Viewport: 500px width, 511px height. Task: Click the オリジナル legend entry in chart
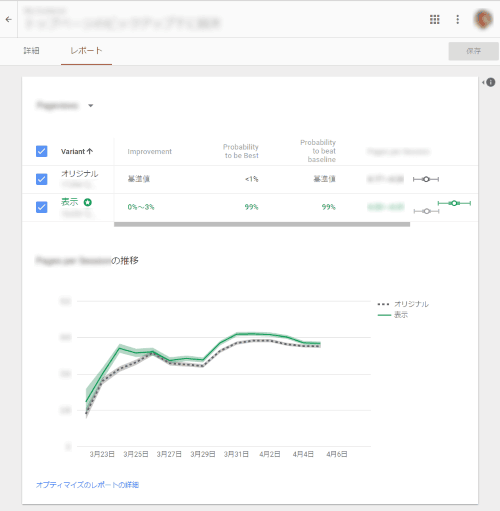pyautogui.click(x=403, y=304)
